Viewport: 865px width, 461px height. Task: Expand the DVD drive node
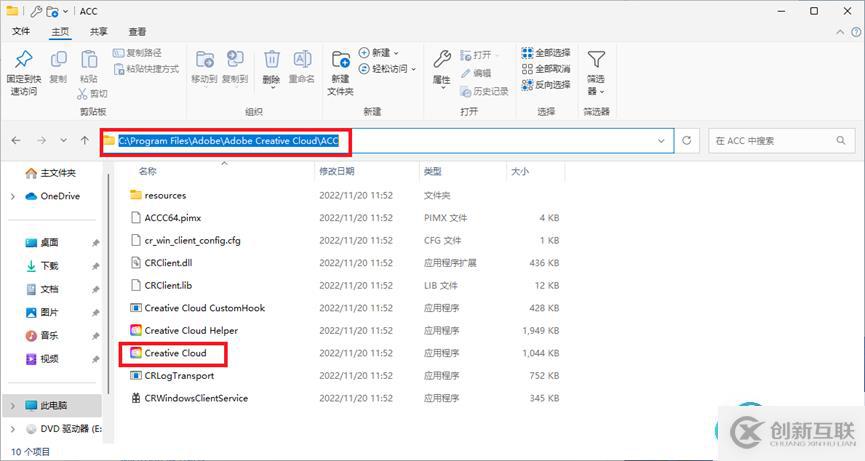(13, 428)
